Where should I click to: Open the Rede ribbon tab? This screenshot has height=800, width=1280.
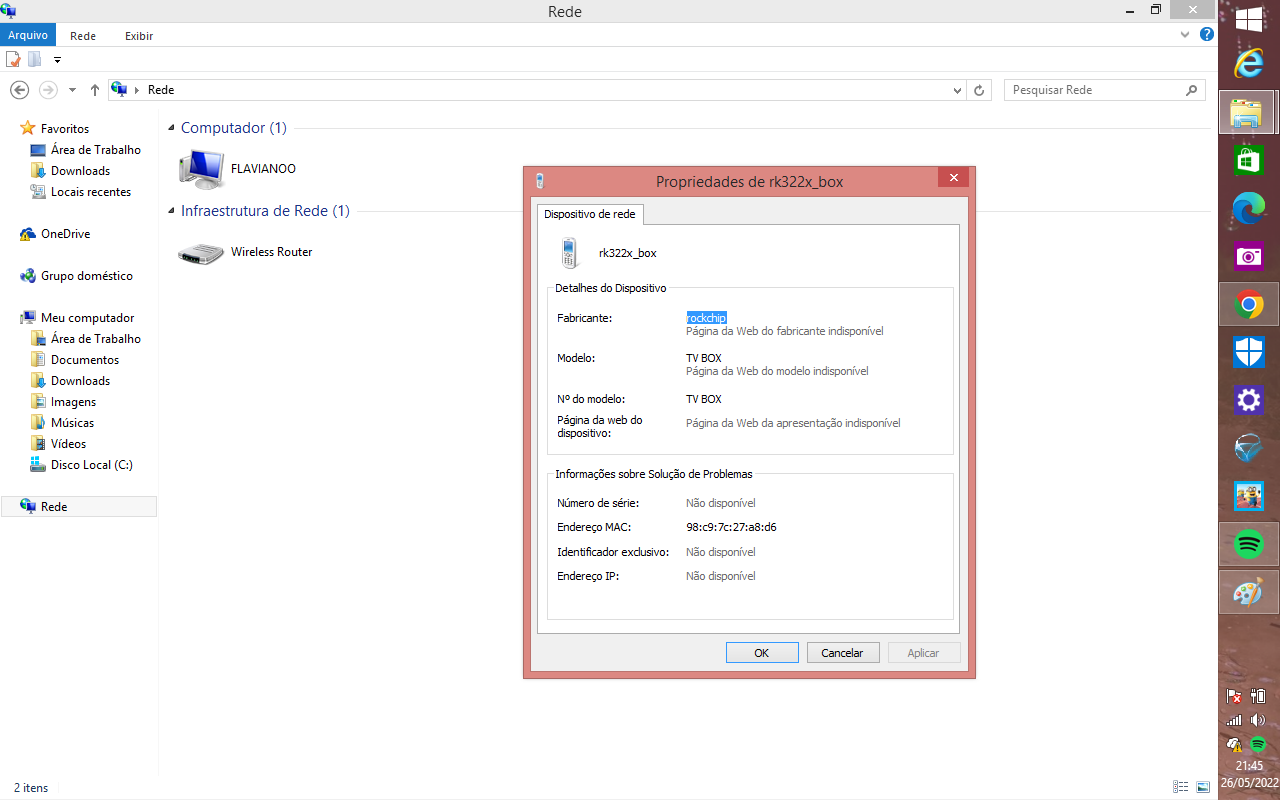tap(83, 35)
